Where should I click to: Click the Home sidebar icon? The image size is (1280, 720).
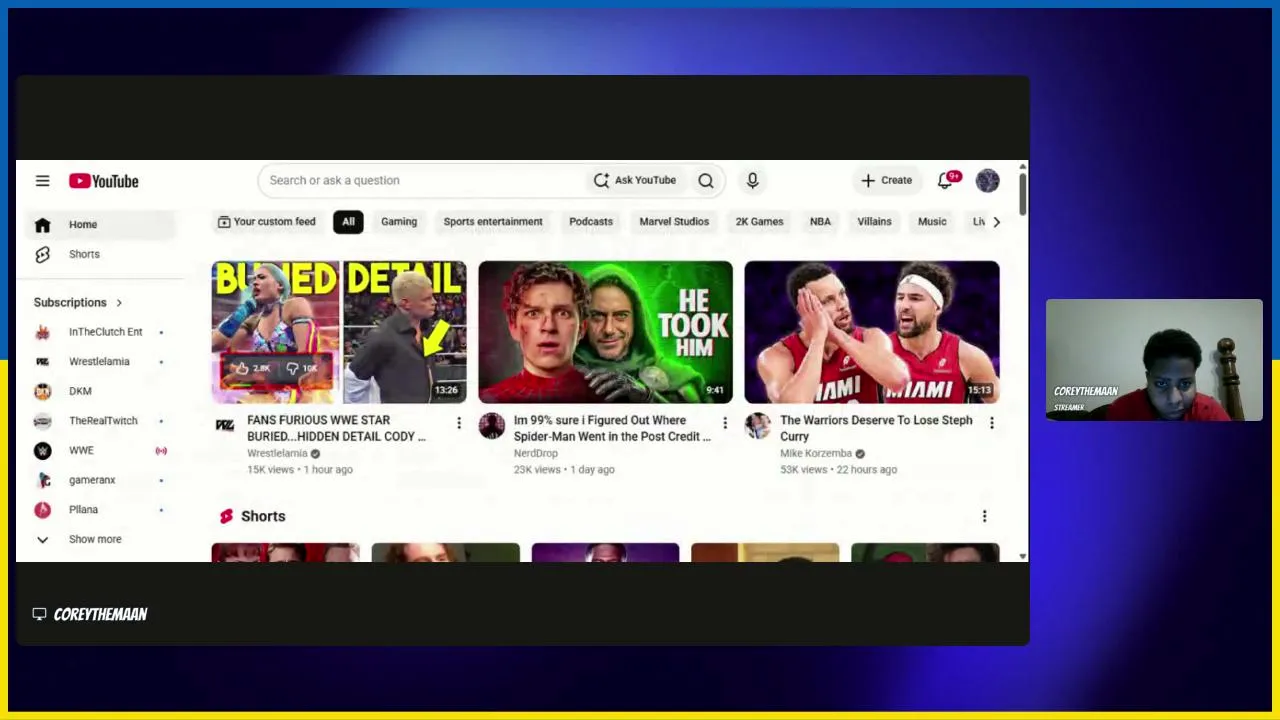[42, 224]
